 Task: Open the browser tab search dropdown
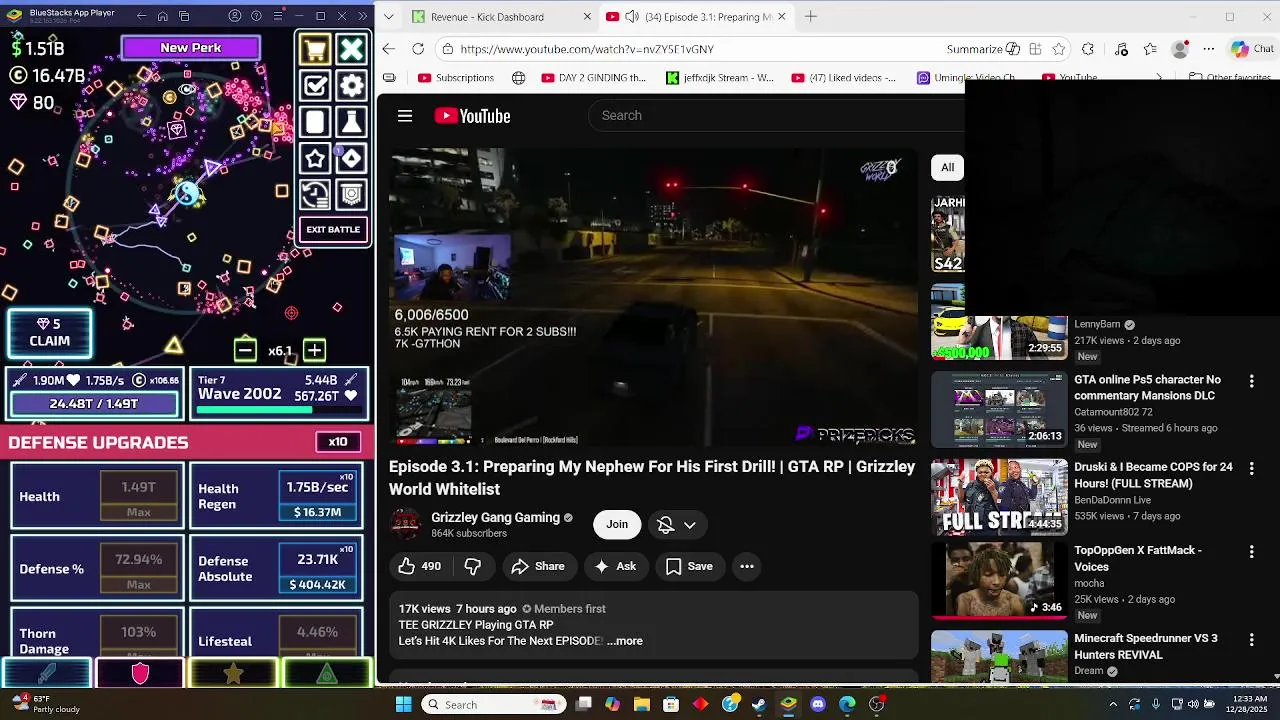tap(389, 16)
